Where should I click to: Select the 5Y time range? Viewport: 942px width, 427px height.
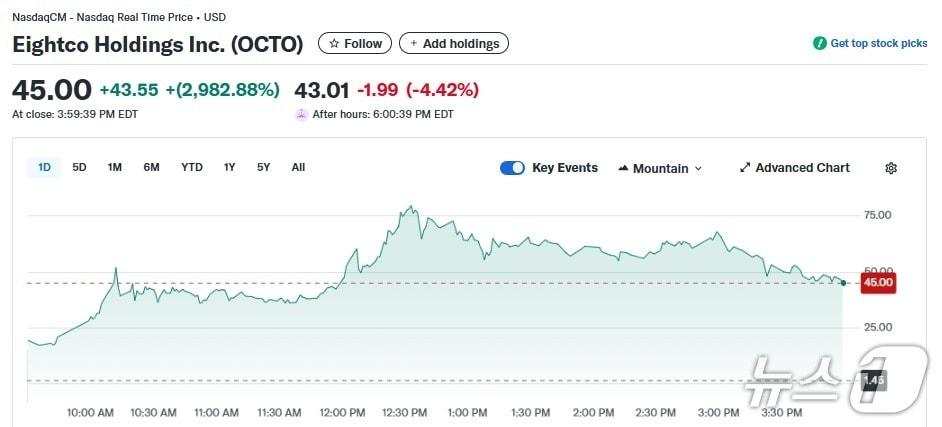pyautogui.click(x=264, y=167)
